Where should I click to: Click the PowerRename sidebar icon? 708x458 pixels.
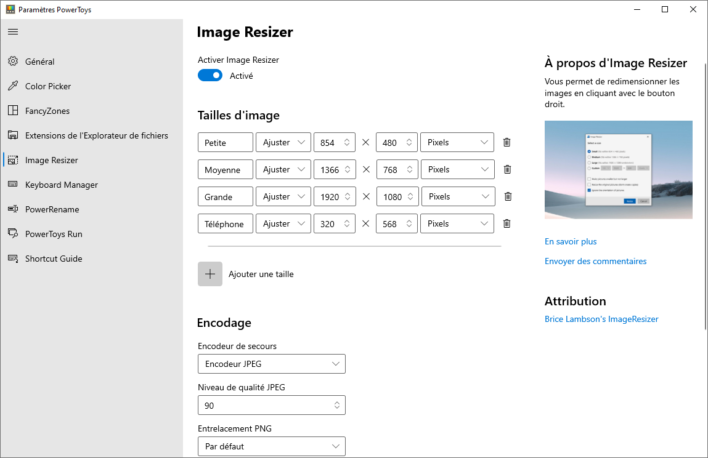(13, 209)
